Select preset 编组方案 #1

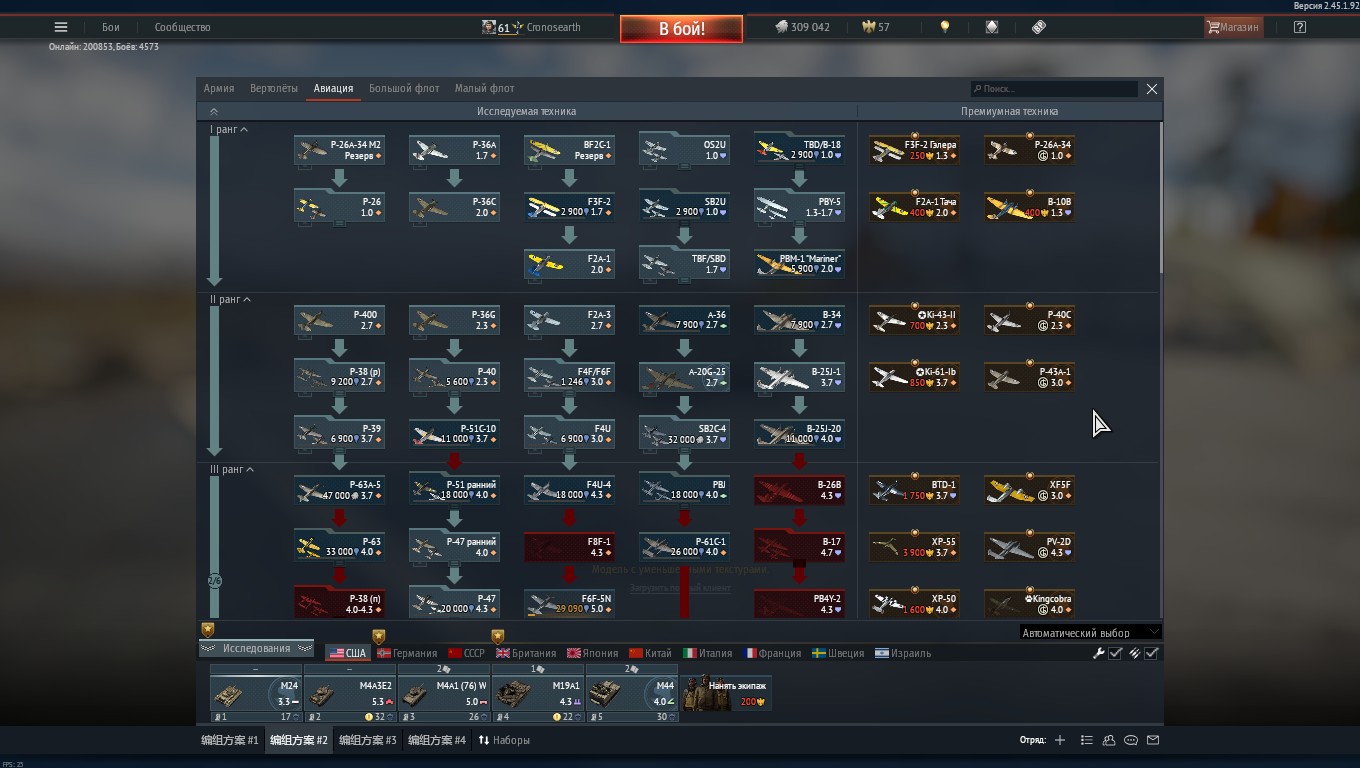(x=230, y=740)
